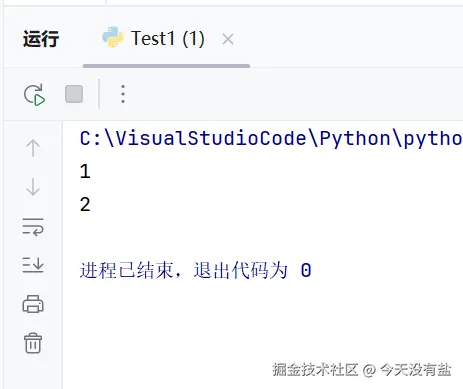Close the Test1 (1) tab

228,39
